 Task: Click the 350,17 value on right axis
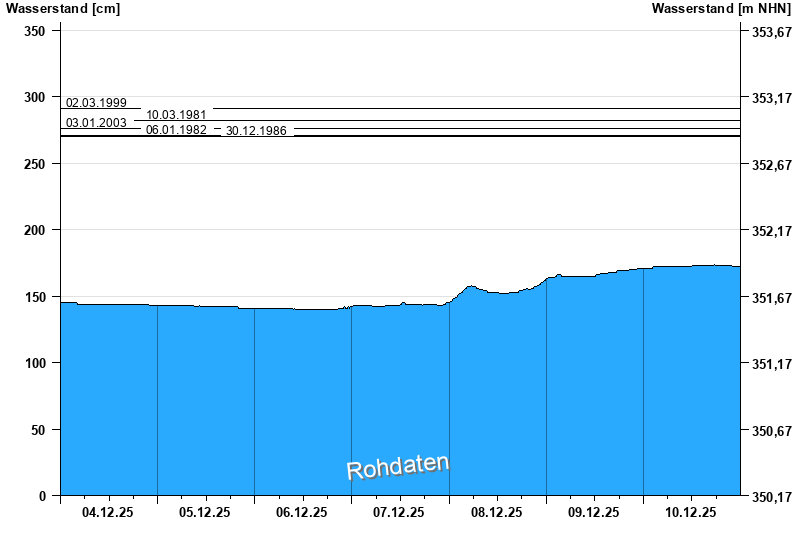coord(772,496)
